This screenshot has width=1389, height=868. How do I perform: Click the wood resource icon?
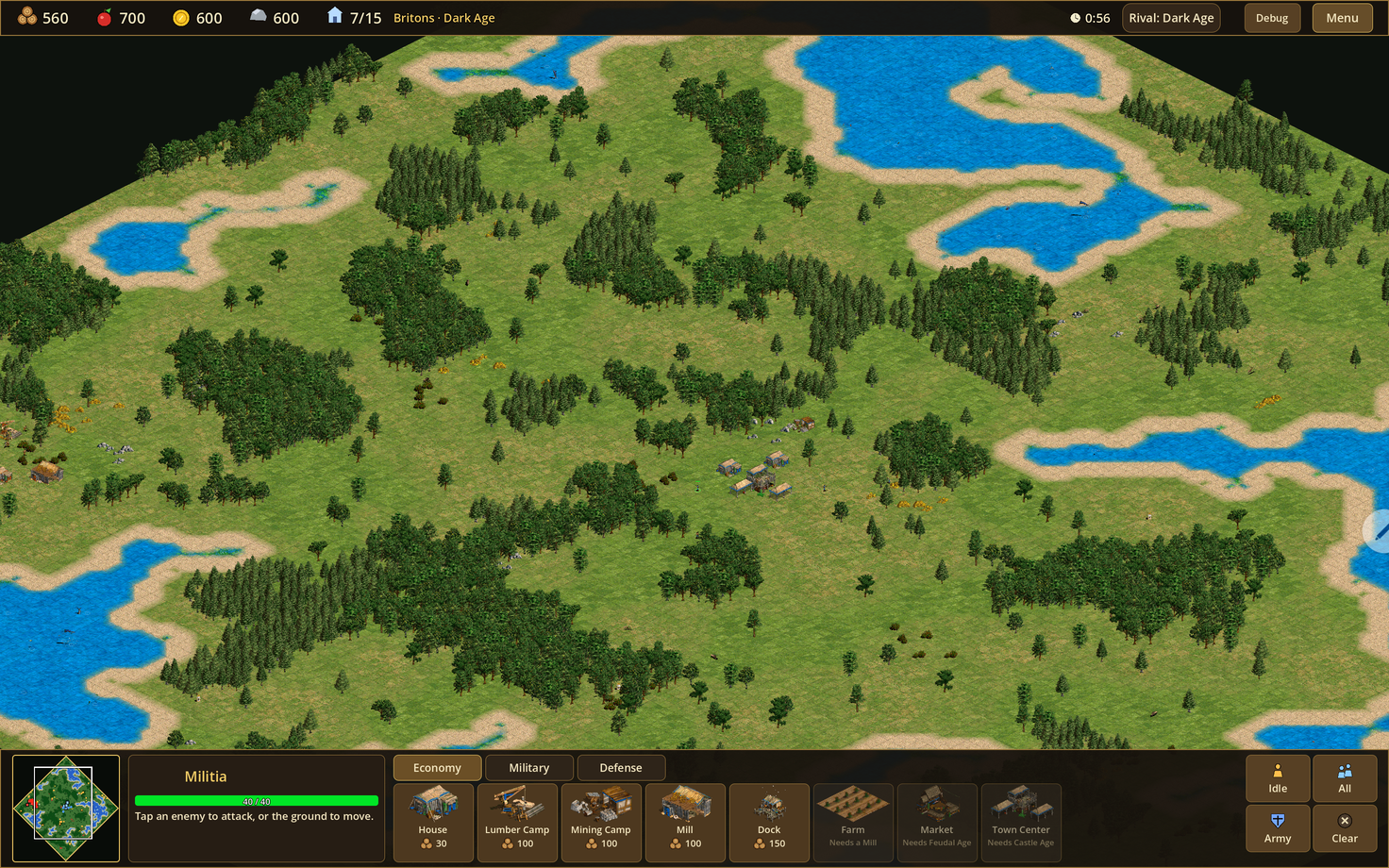click(x=27, y=17)
